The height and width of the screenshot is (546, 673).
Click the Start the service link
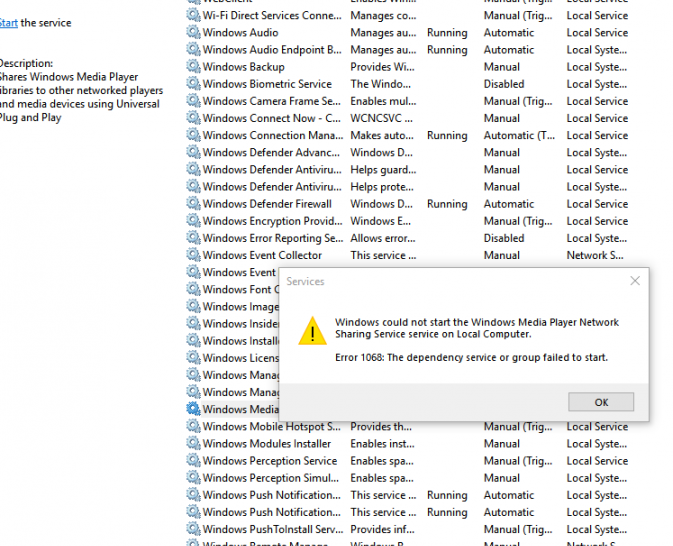[9, 23]
